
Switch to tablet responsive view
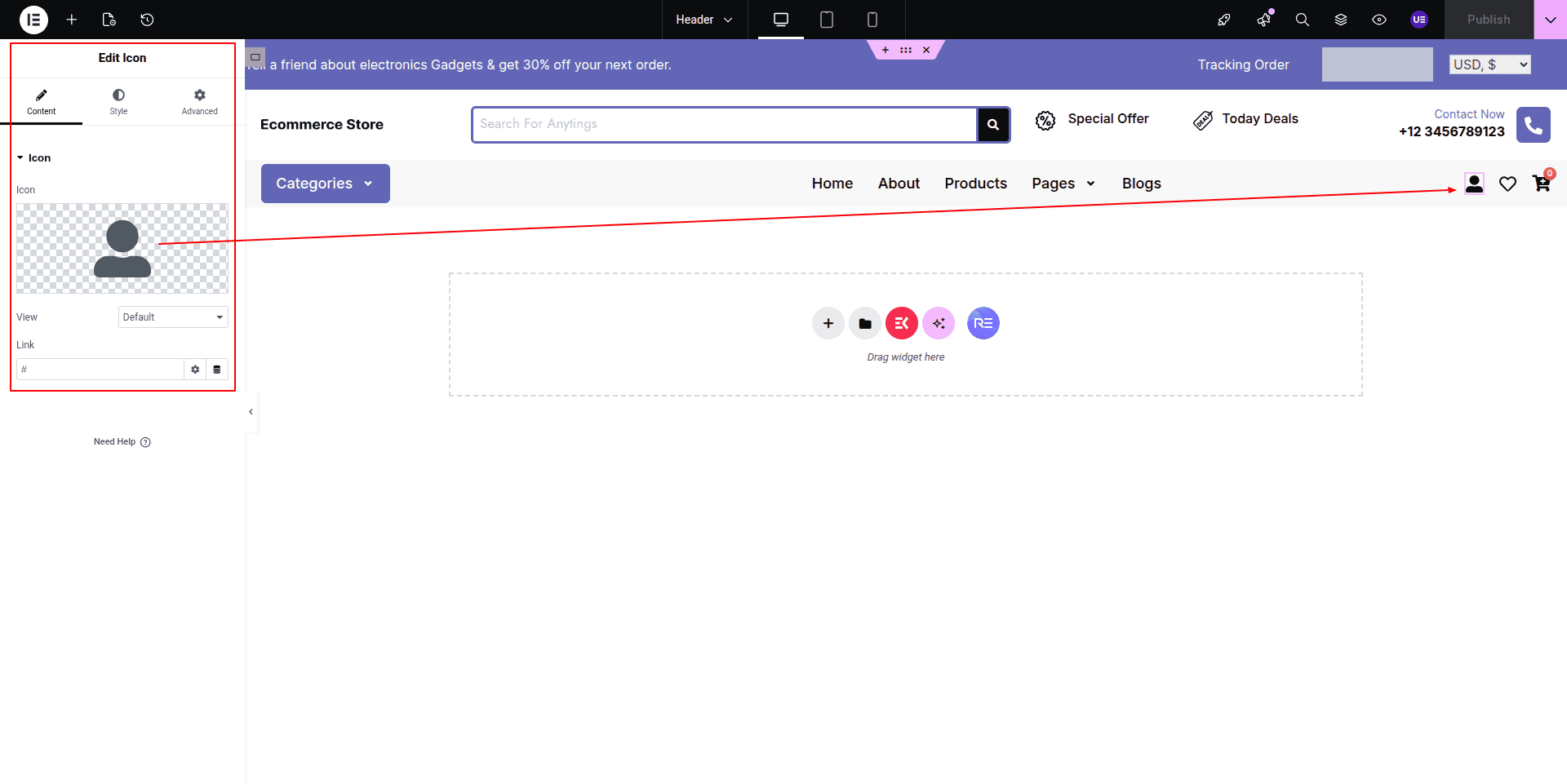coord(826,20)
